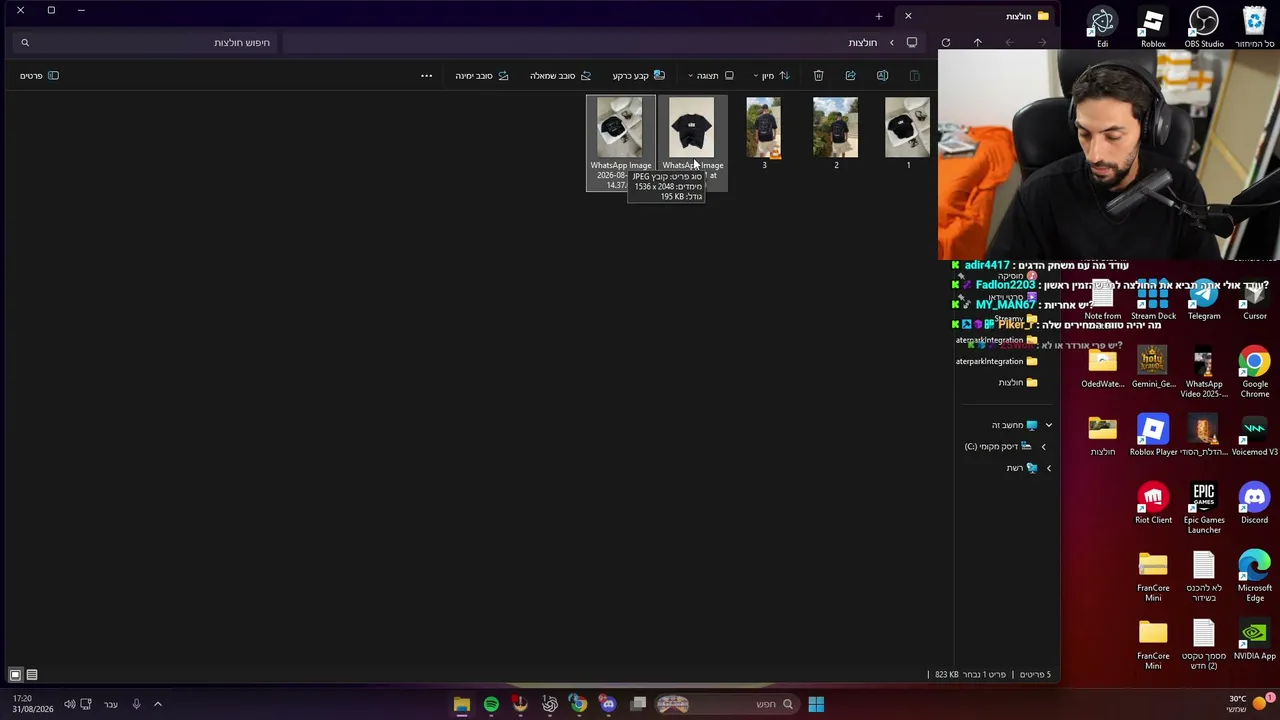This screenshot has height=720, width=1280.
Task: Open Voicemod V3 desktop shortcut
Action: point(1254,436)
